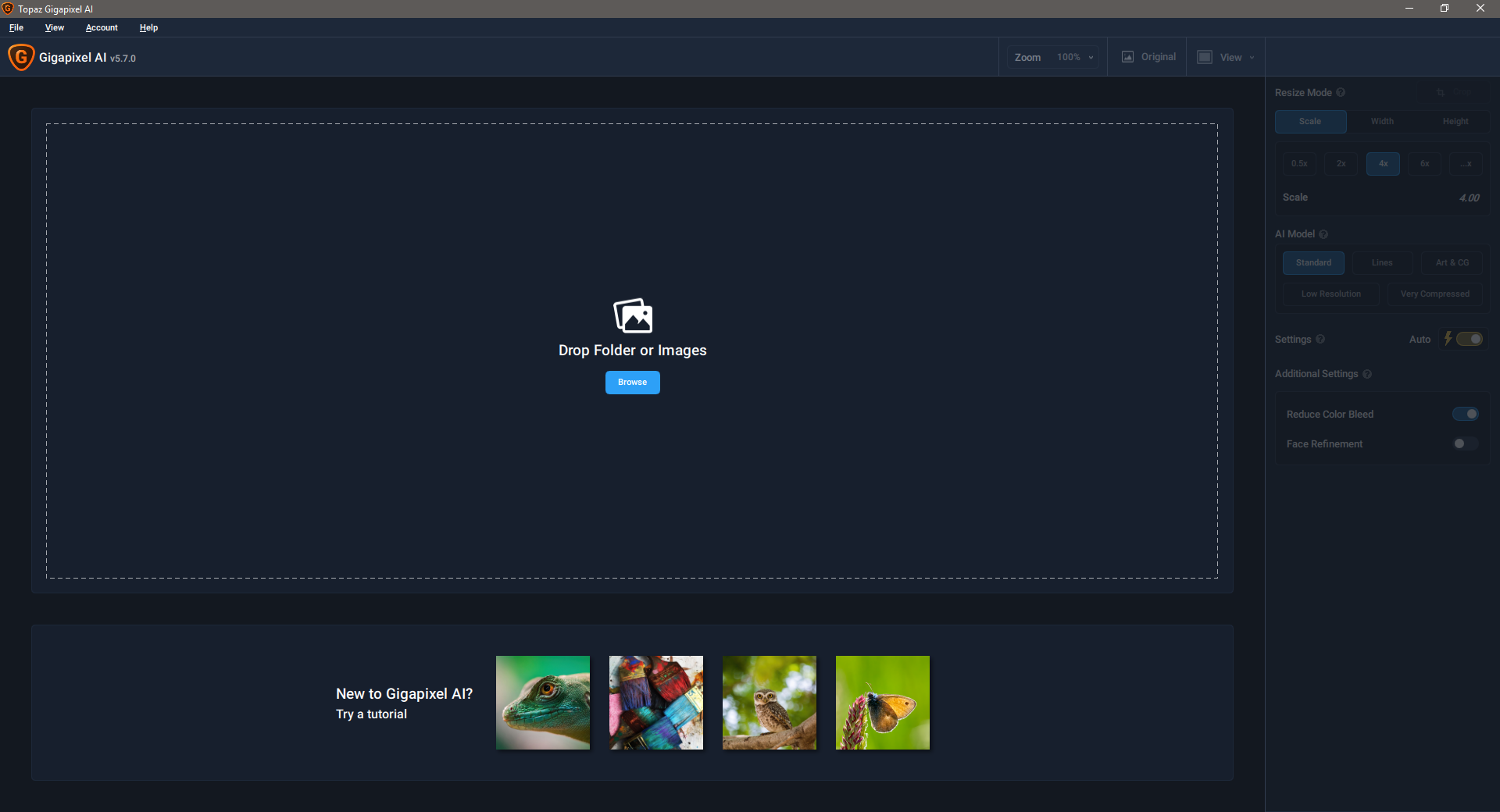The image size is (1500, 812).
Task: Close the Topaz Gigapixel AI window
Action: (1480, 9)
